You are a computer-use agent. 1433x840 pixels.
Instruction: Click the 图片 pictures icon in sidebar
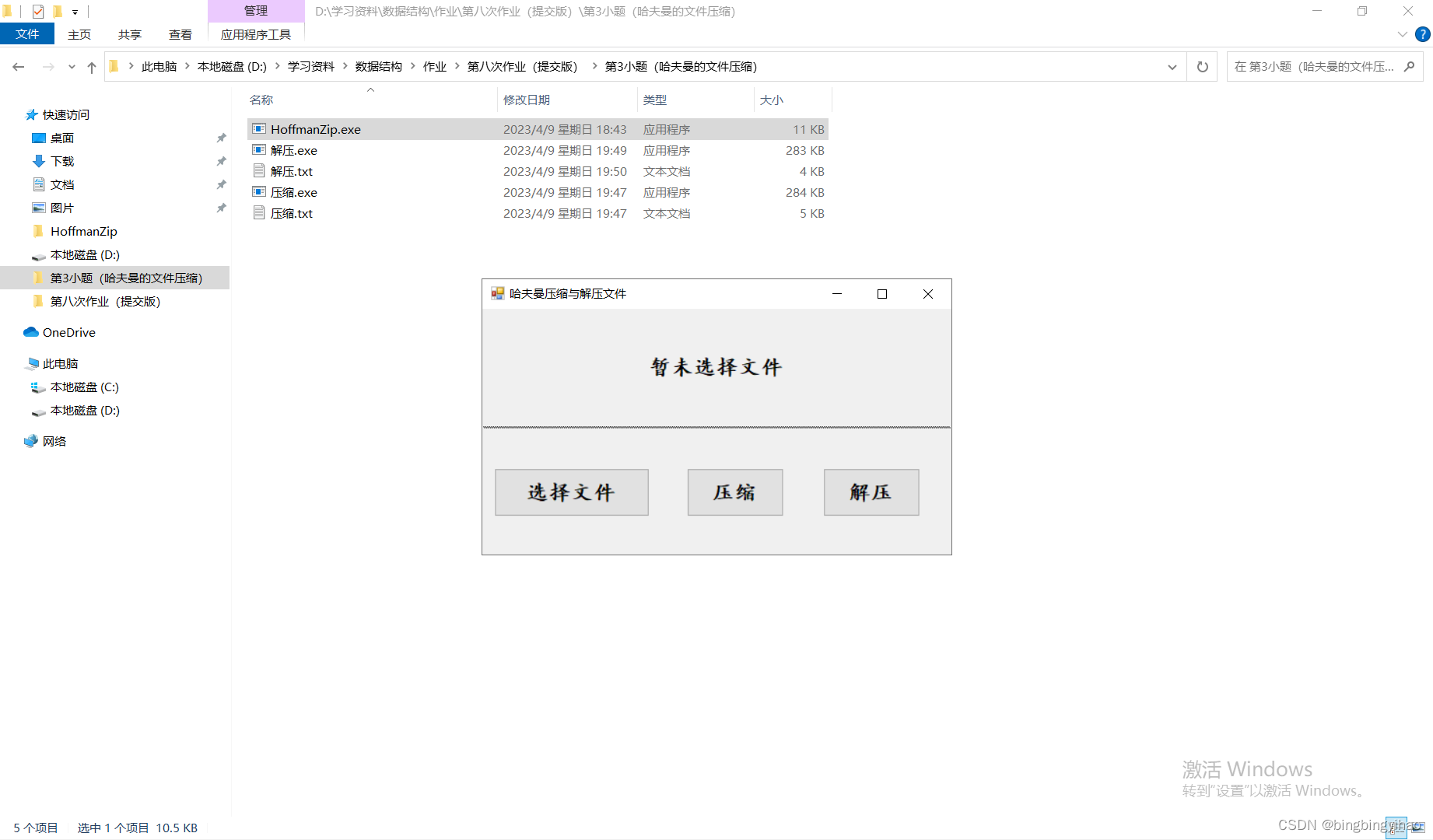[x=39, y=208]
